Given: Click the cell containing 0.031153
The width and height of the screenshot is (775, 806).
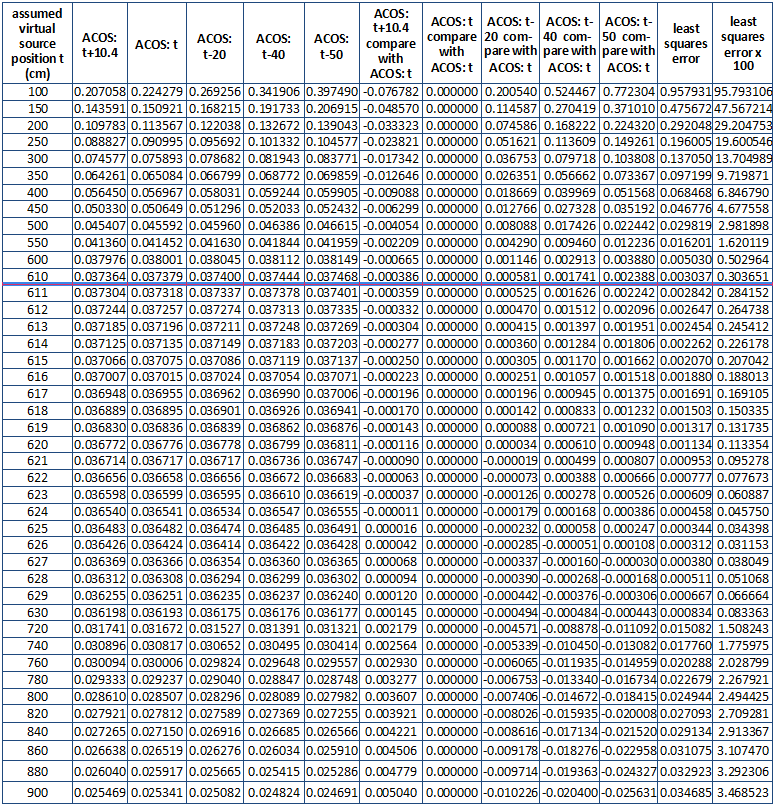Looking at the screenshot, I should [x=743, y=544].
